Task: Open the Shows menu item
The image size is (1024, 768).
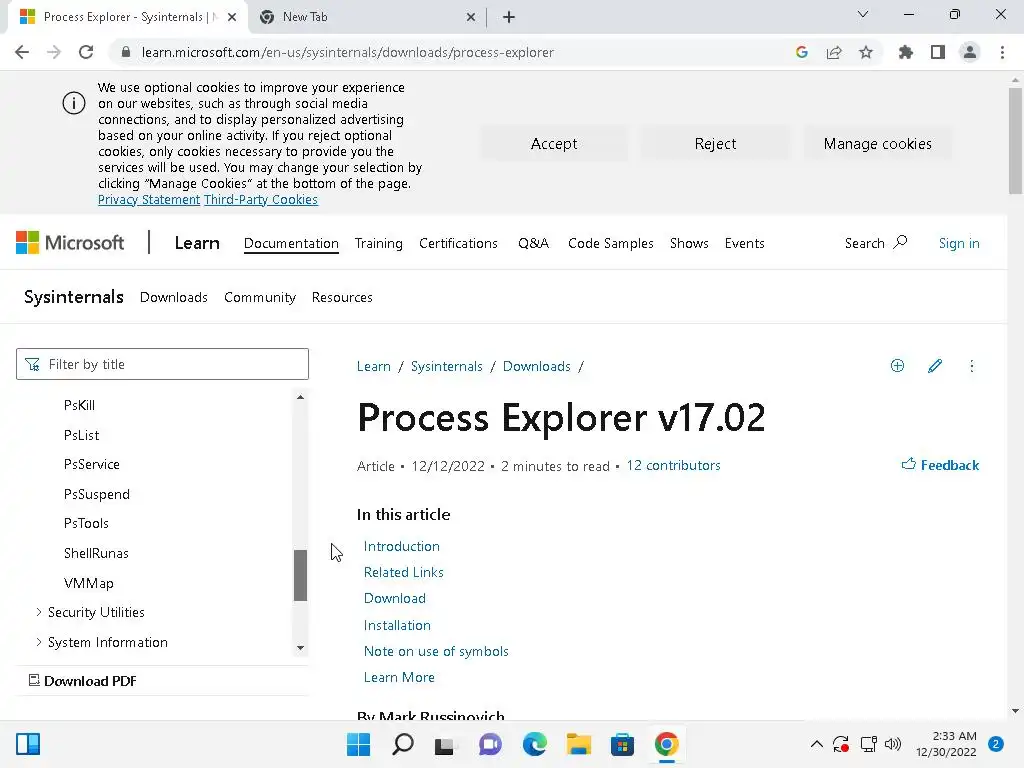Action: point(689,243)
